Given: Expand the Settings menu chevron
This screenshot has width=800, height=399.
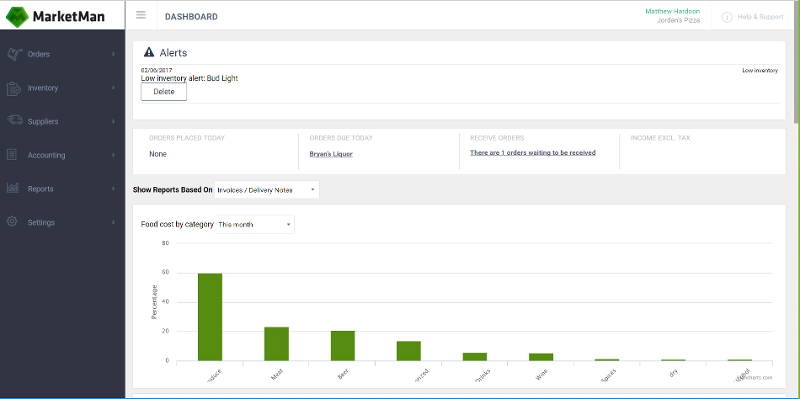Looking at the screenshot, I should (113, 222).
